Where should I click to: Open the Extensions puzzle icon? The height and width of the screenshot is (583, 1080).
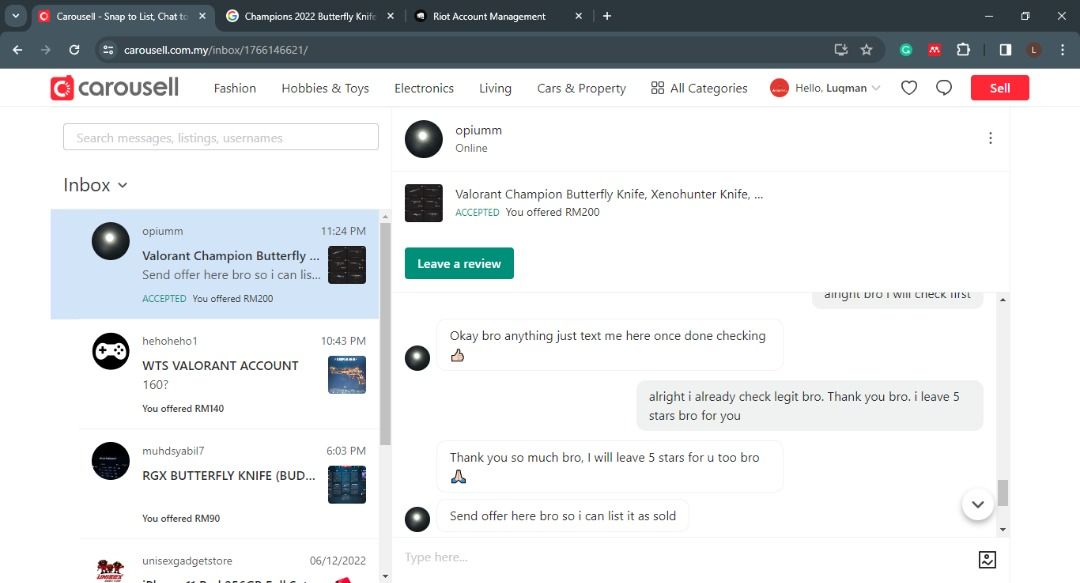click(x=963, y=50)
